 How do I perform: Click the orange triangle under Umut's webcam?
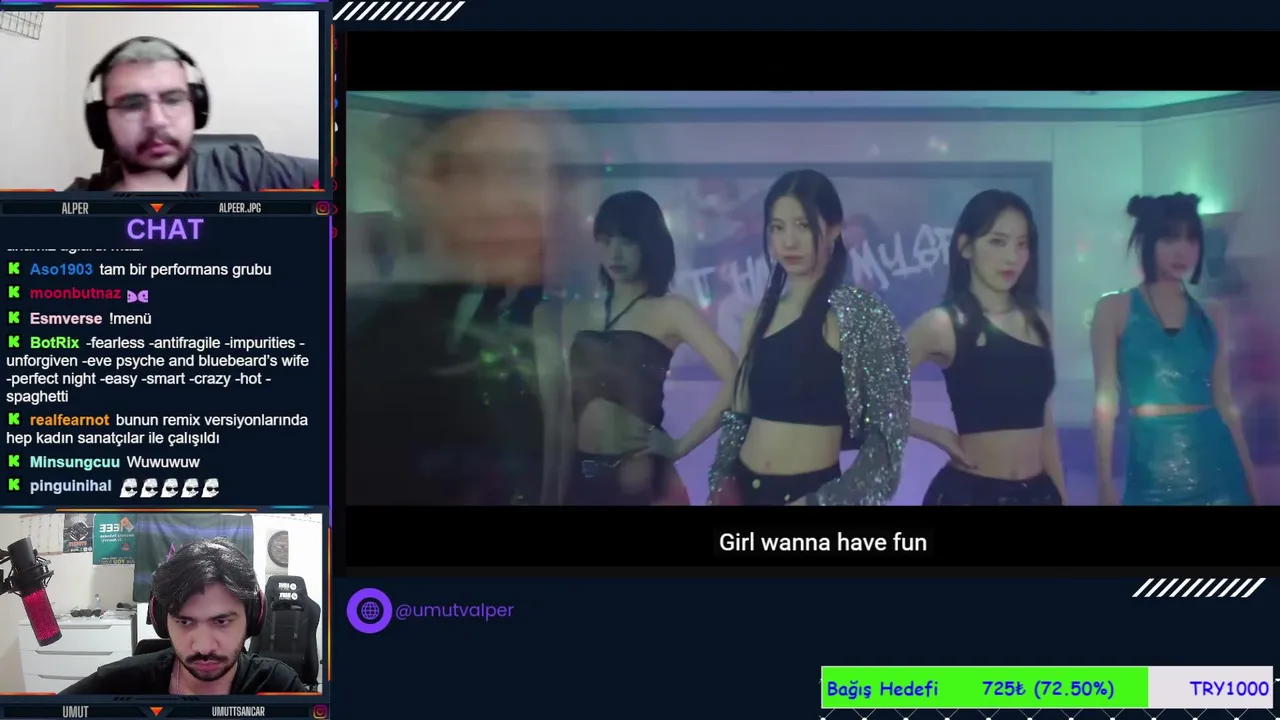click(x=156, y=712)
